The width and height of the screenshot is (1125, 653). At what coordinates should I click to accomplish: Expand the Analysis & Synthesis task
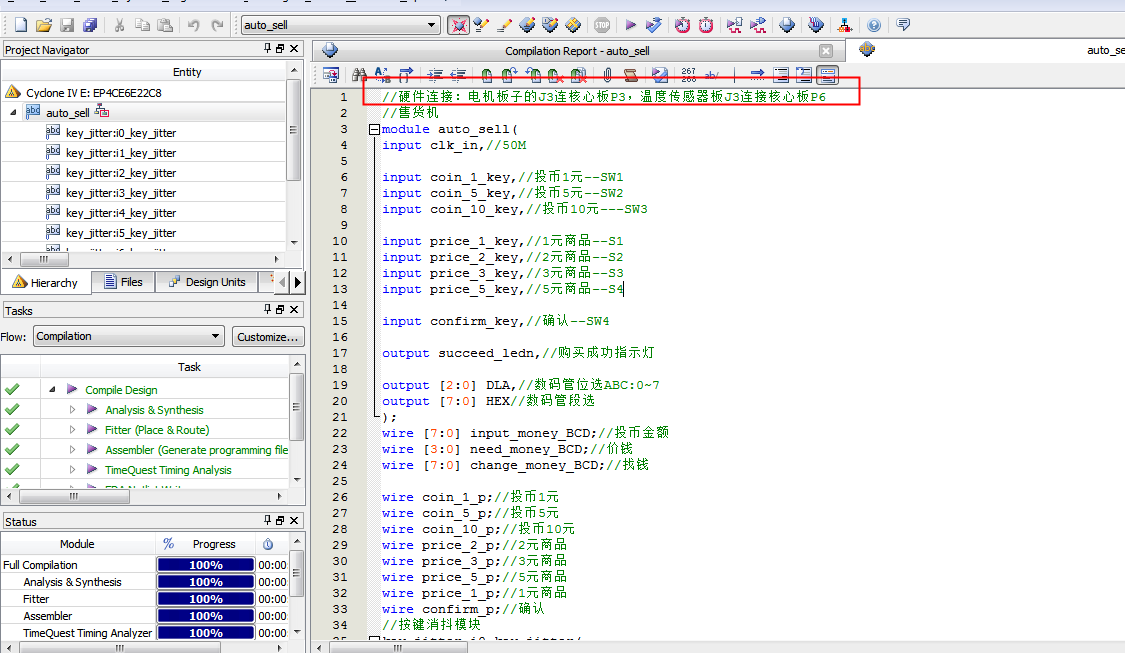(x=72, y=410)
